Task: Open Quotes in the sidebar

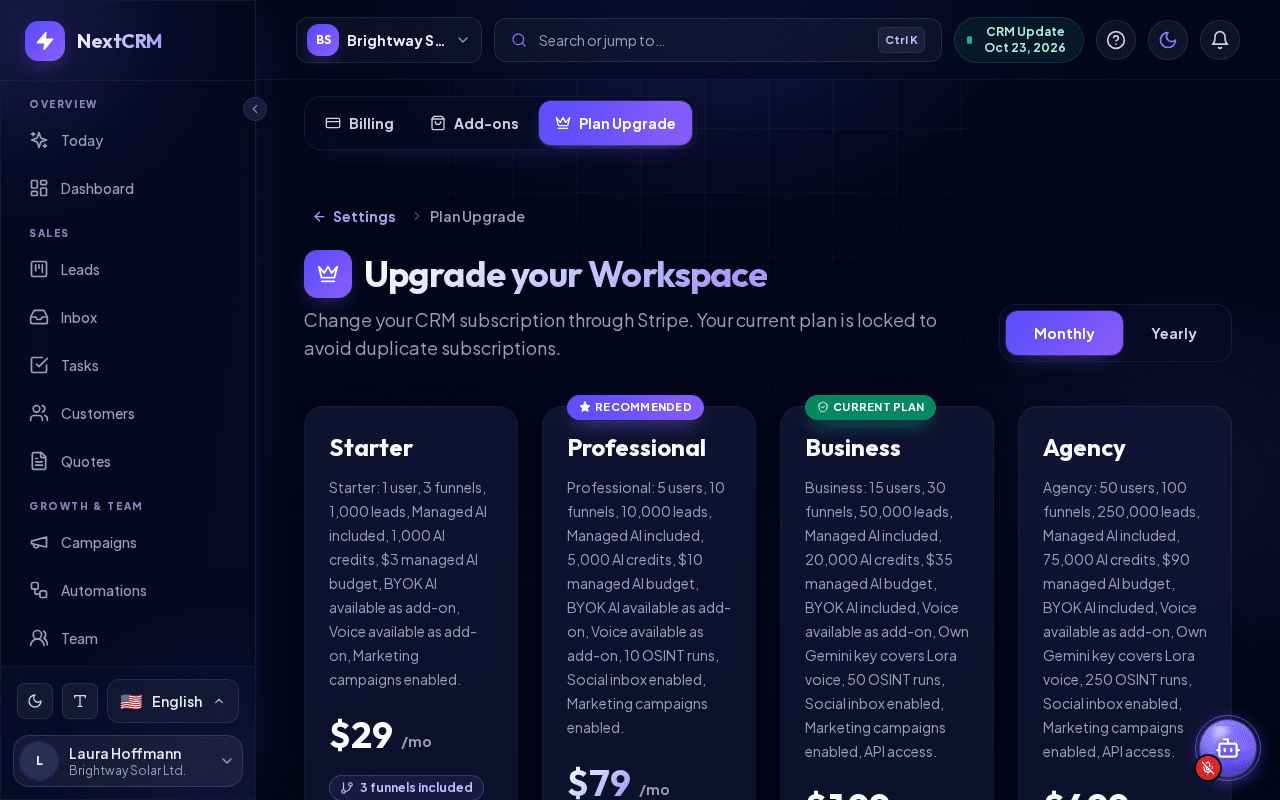Action: click(x=128, y=462)
